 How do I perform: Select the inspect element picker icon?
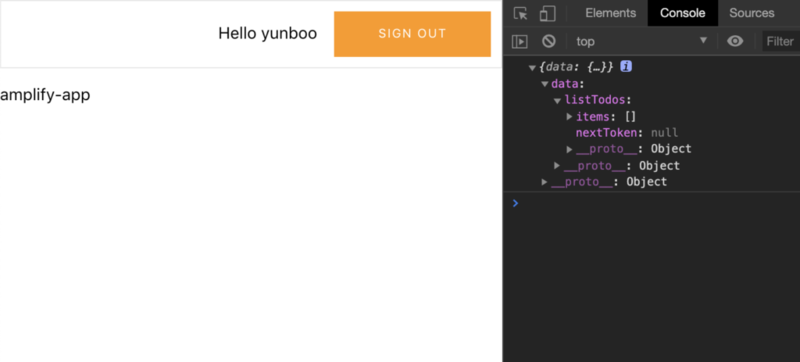pyautogui.click(x=520, y=13)
